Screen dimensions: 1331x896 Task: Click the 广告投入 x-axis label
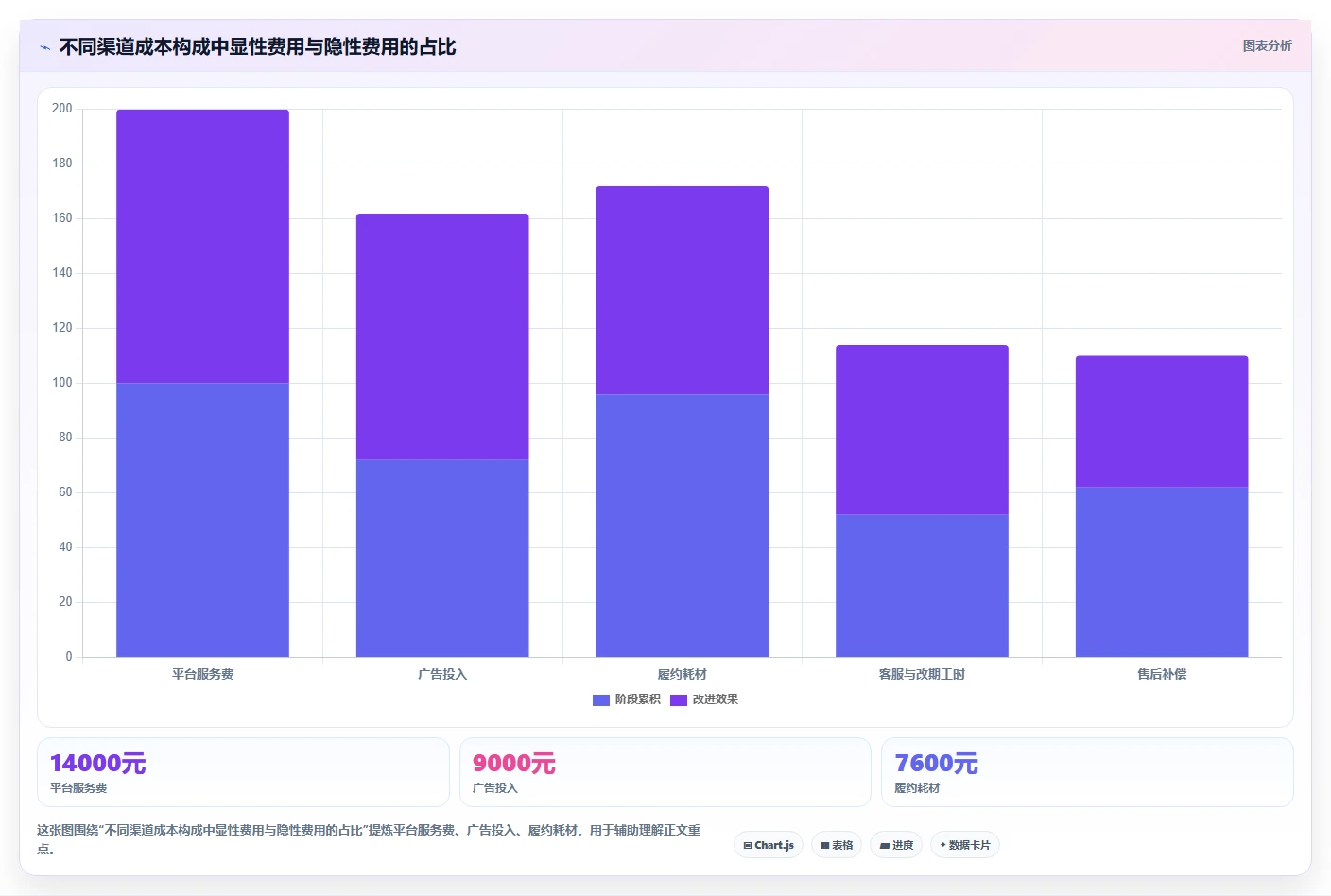click(x=442, y=674)
